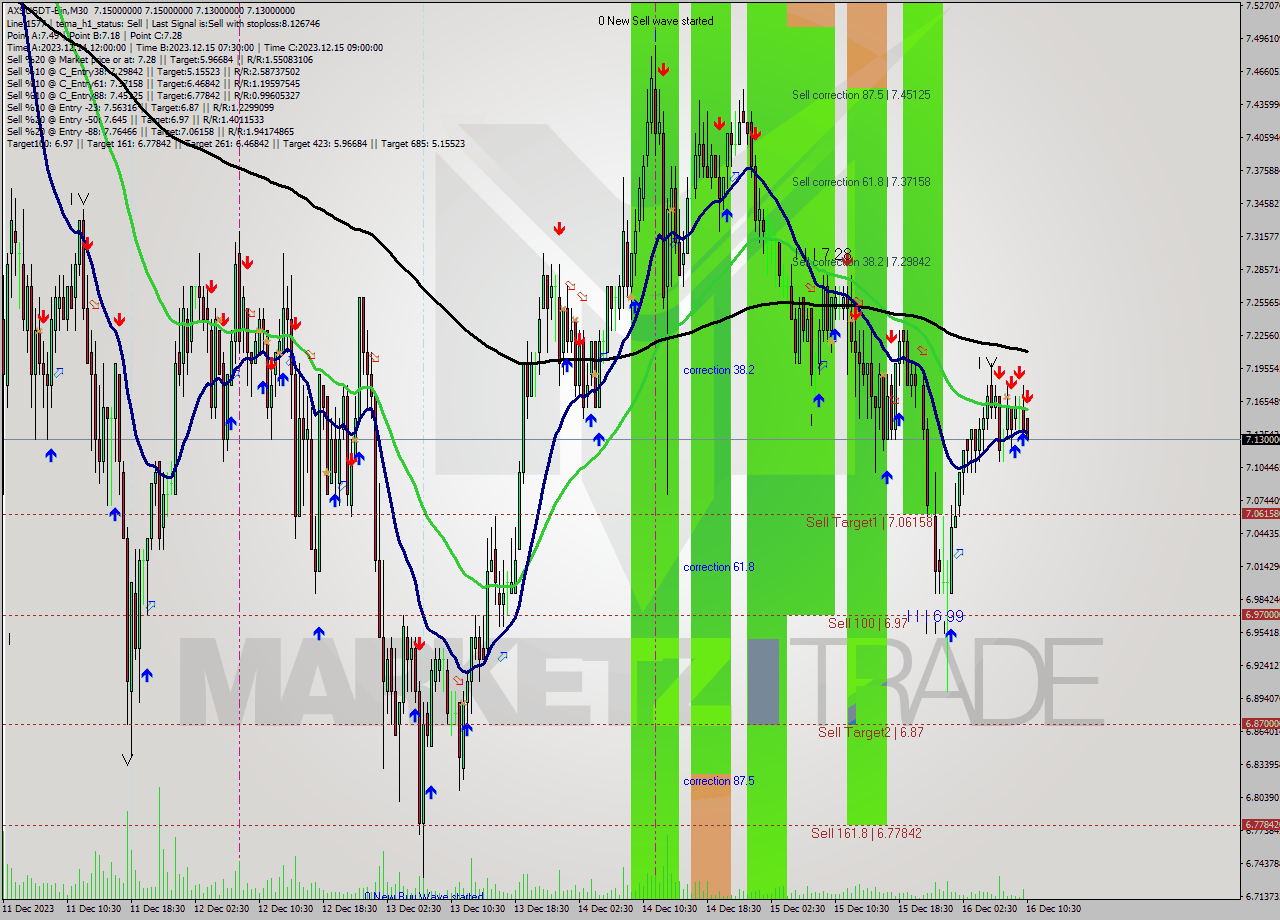Click '16 Dec 10:30' on the time axis

click(1054, 909)
